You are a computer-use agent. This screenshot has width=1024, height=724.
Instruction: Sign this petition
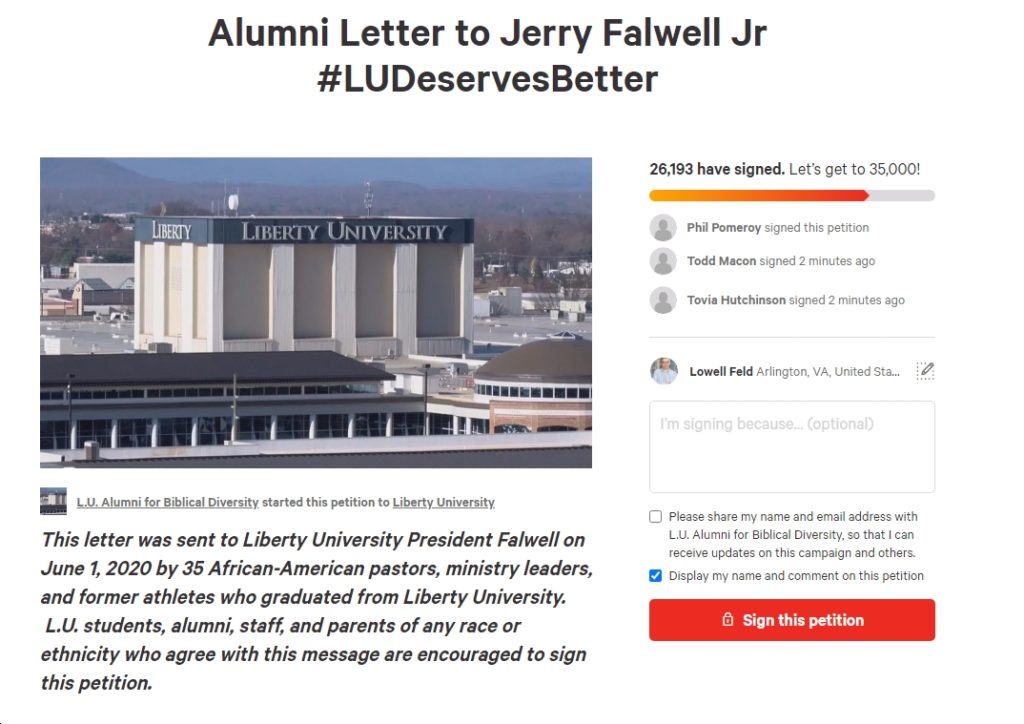[792, 620]
